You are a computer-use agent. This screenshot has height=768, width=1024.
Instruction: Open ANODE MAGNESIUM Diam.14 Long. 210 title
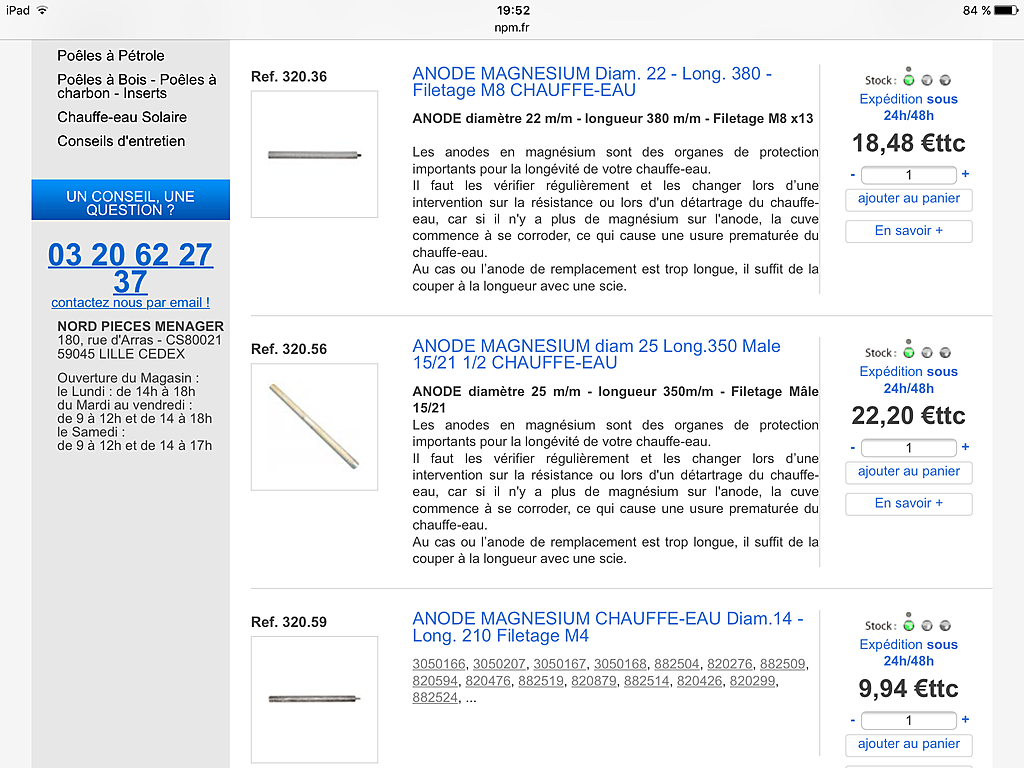coord(608,627)
